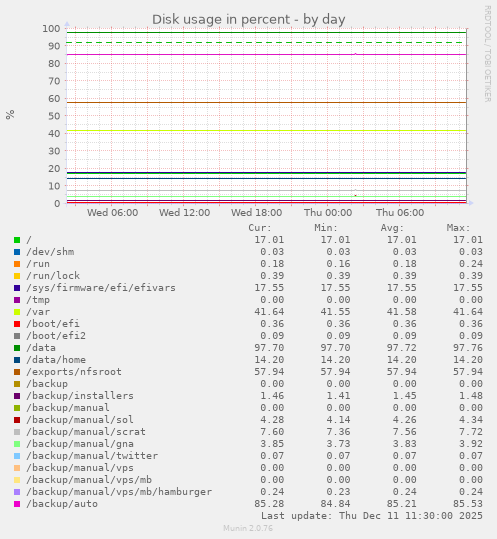Image resolution: width=497 pixels, height=539 pixels.
Task: Click the /sys/firmware/efi/efivars legend label
Action: point(101,288)
